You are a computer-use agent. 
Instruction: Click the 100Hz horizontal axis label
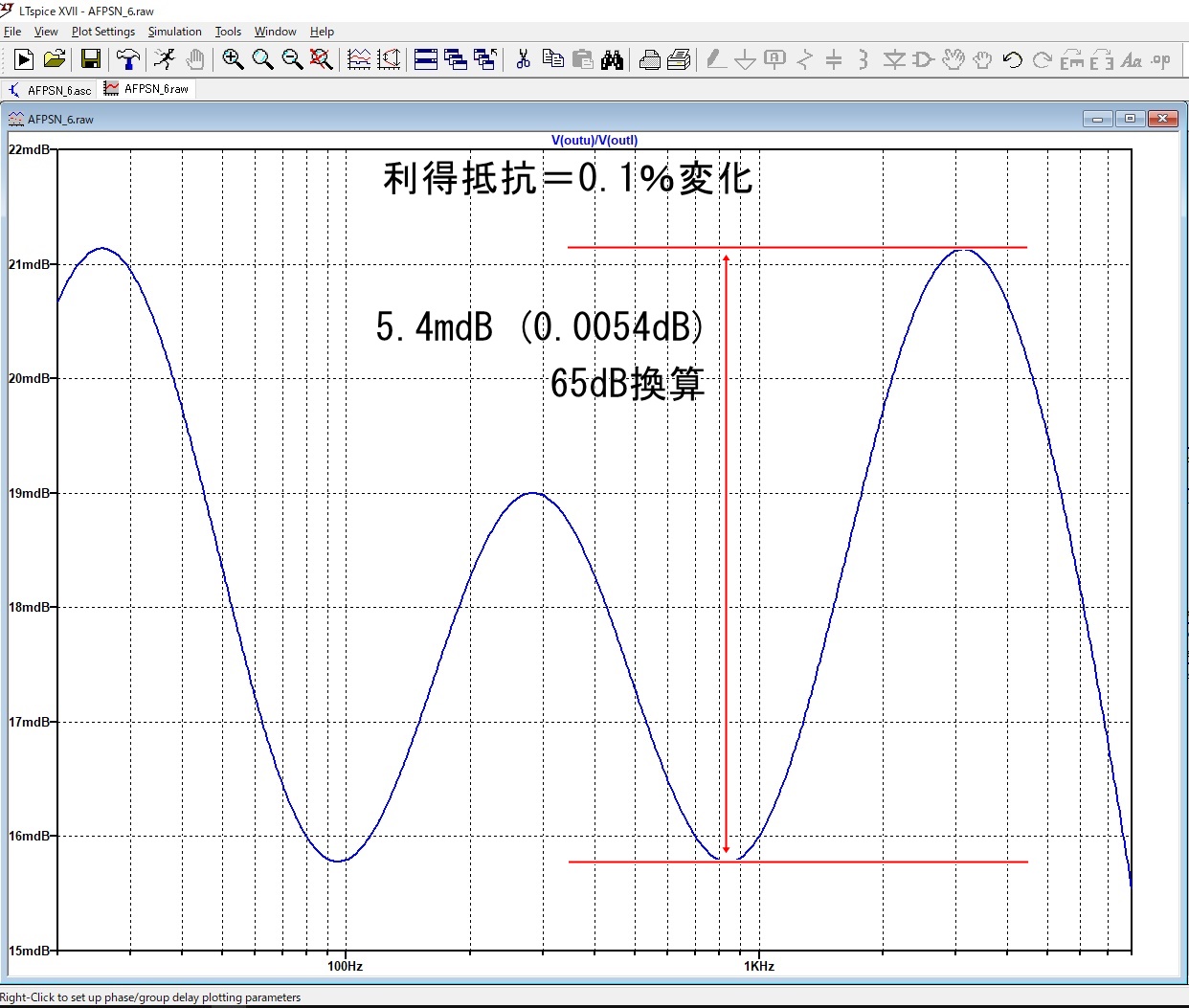click(345, 966)
